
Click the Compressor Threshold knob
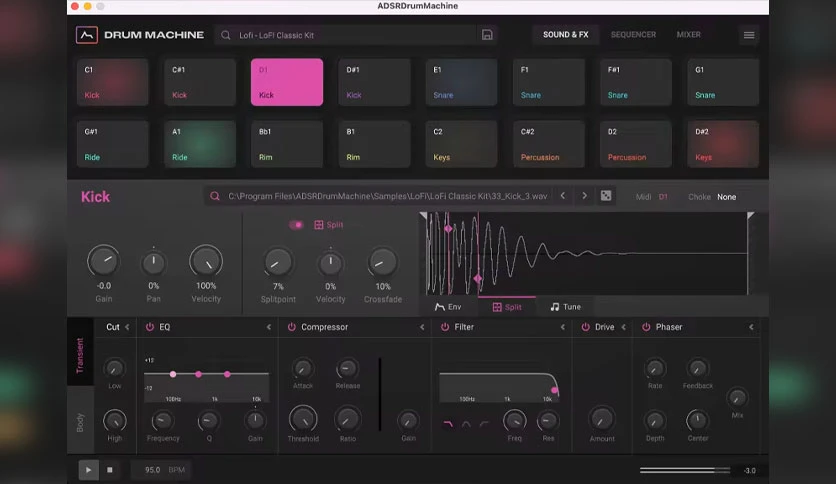pyautogui.click(x=303, y=419)
